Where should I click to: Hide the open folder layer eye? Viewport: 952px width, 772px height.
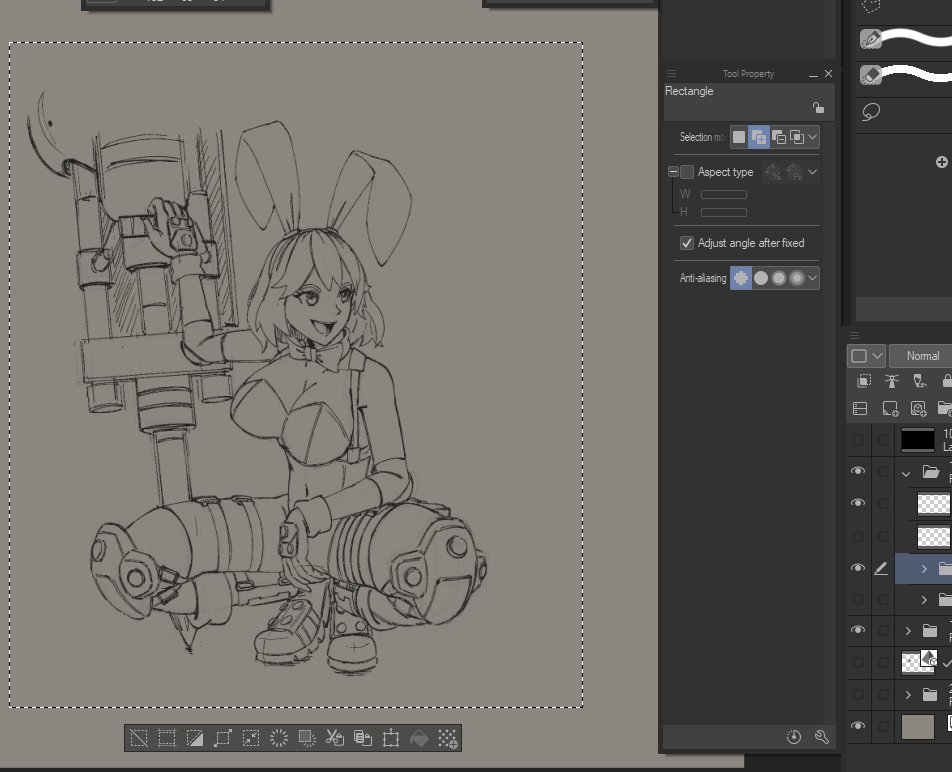tap(858, 471)
